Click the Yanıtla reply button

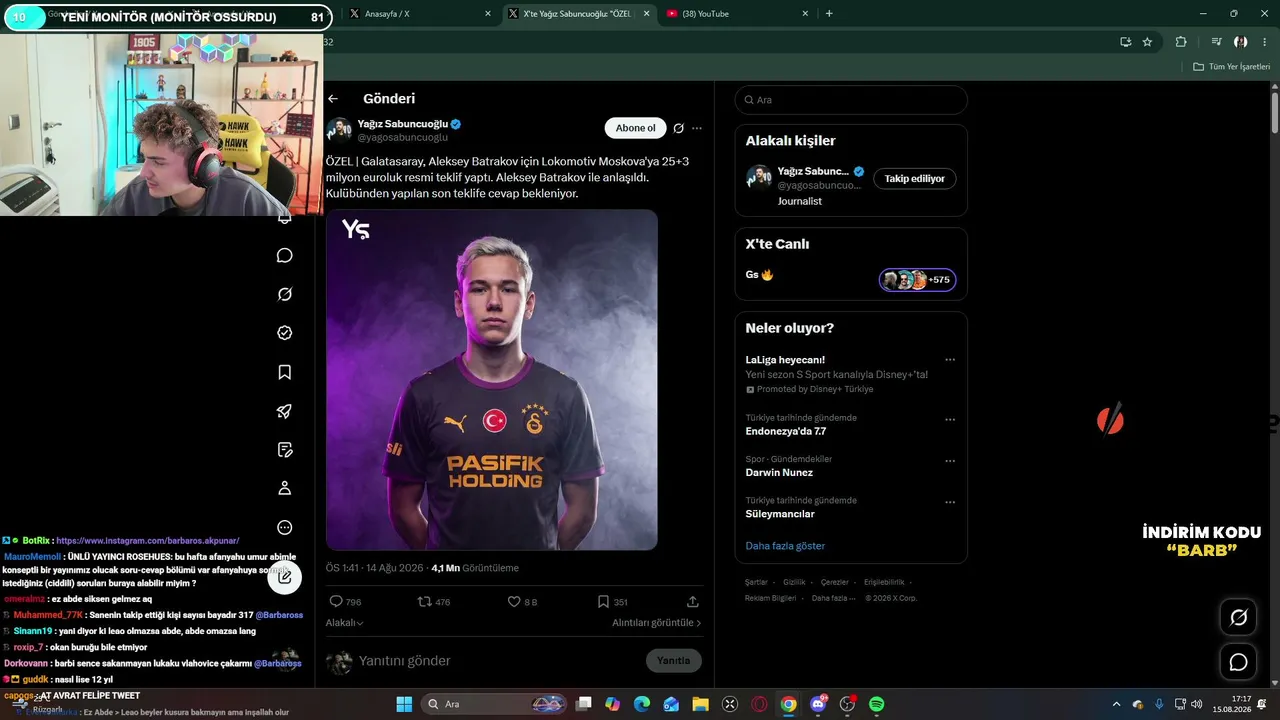[674, 661]
